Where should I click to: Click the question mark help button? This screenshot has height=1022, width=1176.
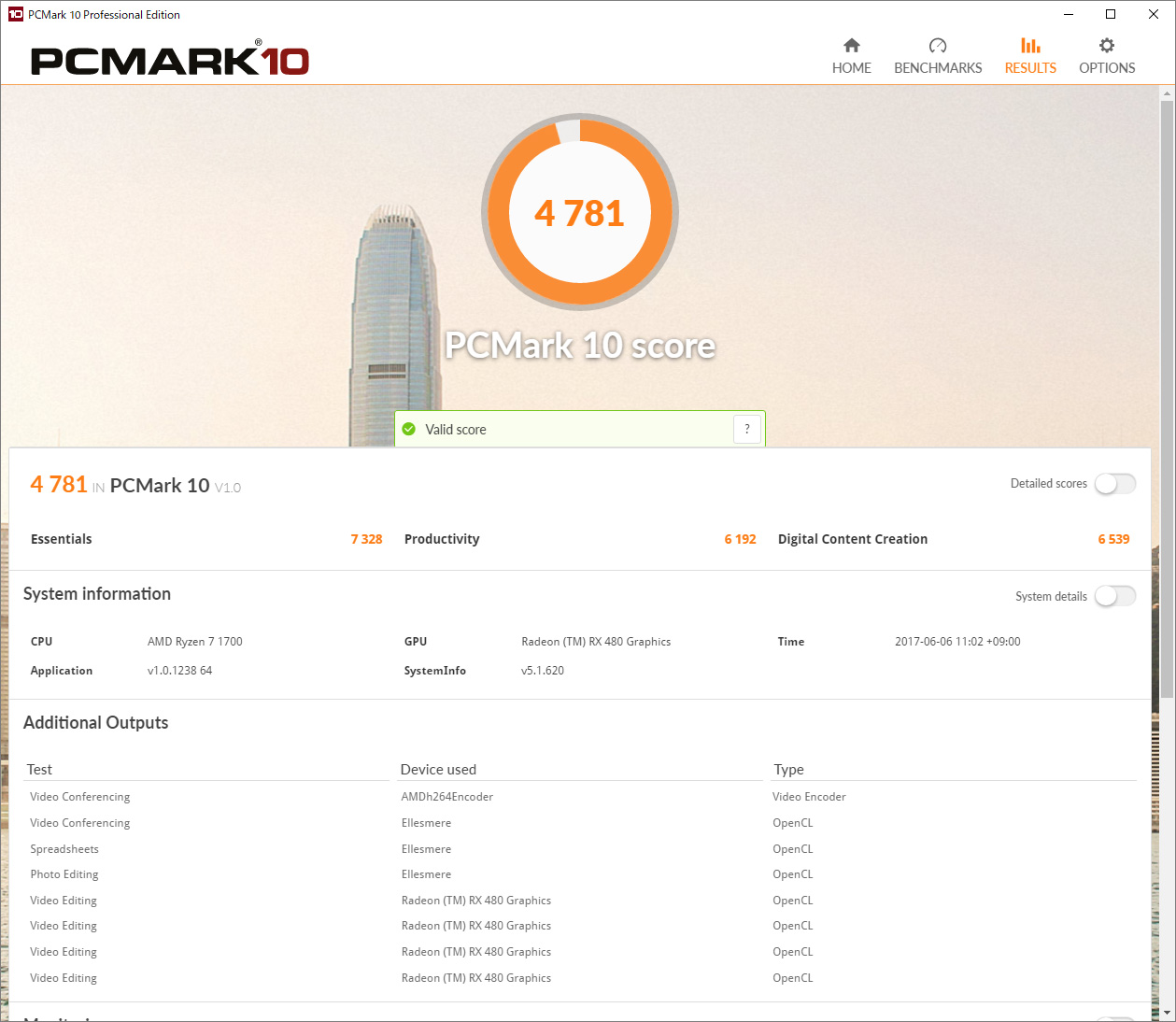coord(747,430)
